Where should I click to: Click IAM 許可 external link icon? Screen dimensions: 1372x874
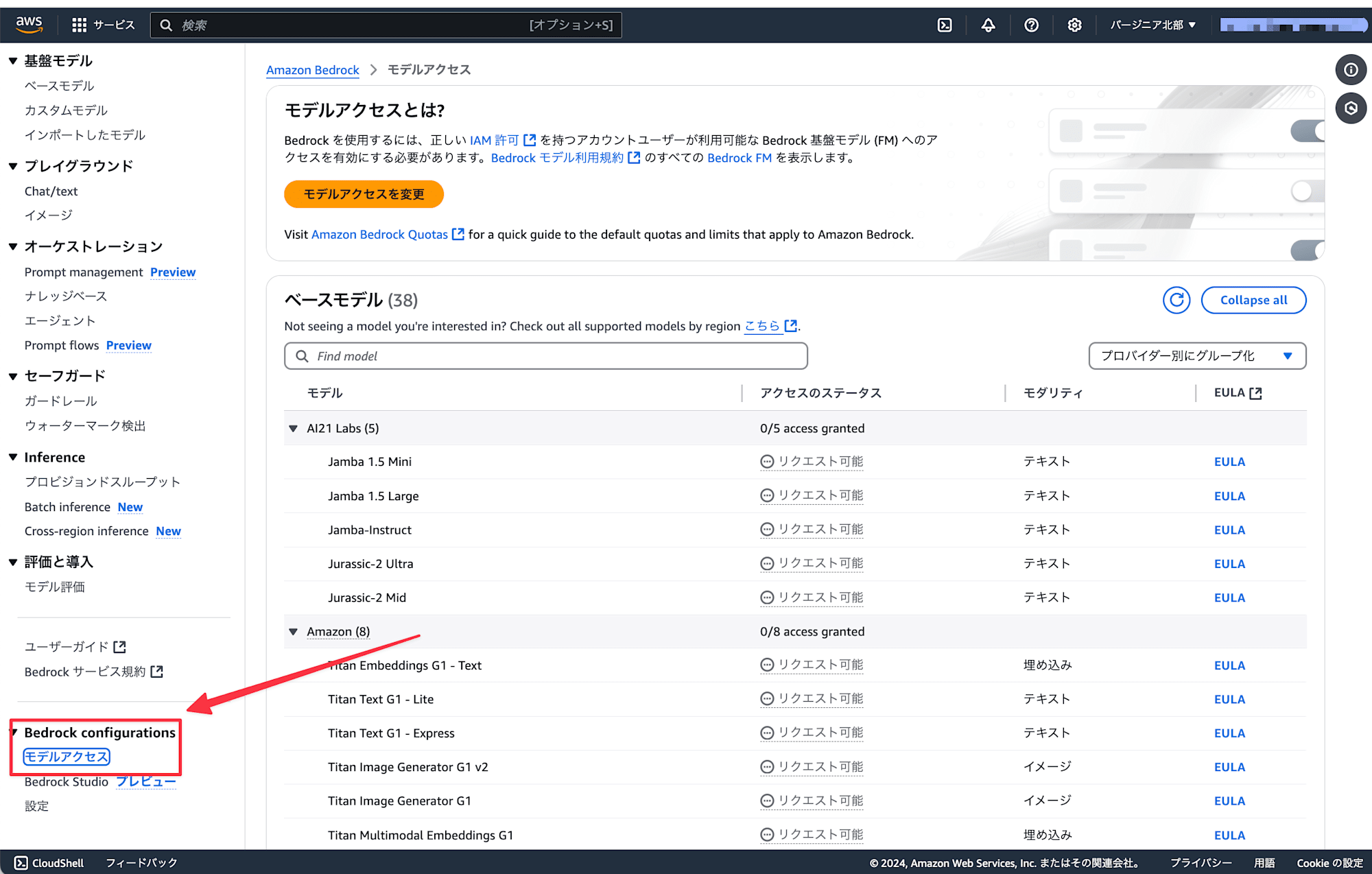point(530,140)
